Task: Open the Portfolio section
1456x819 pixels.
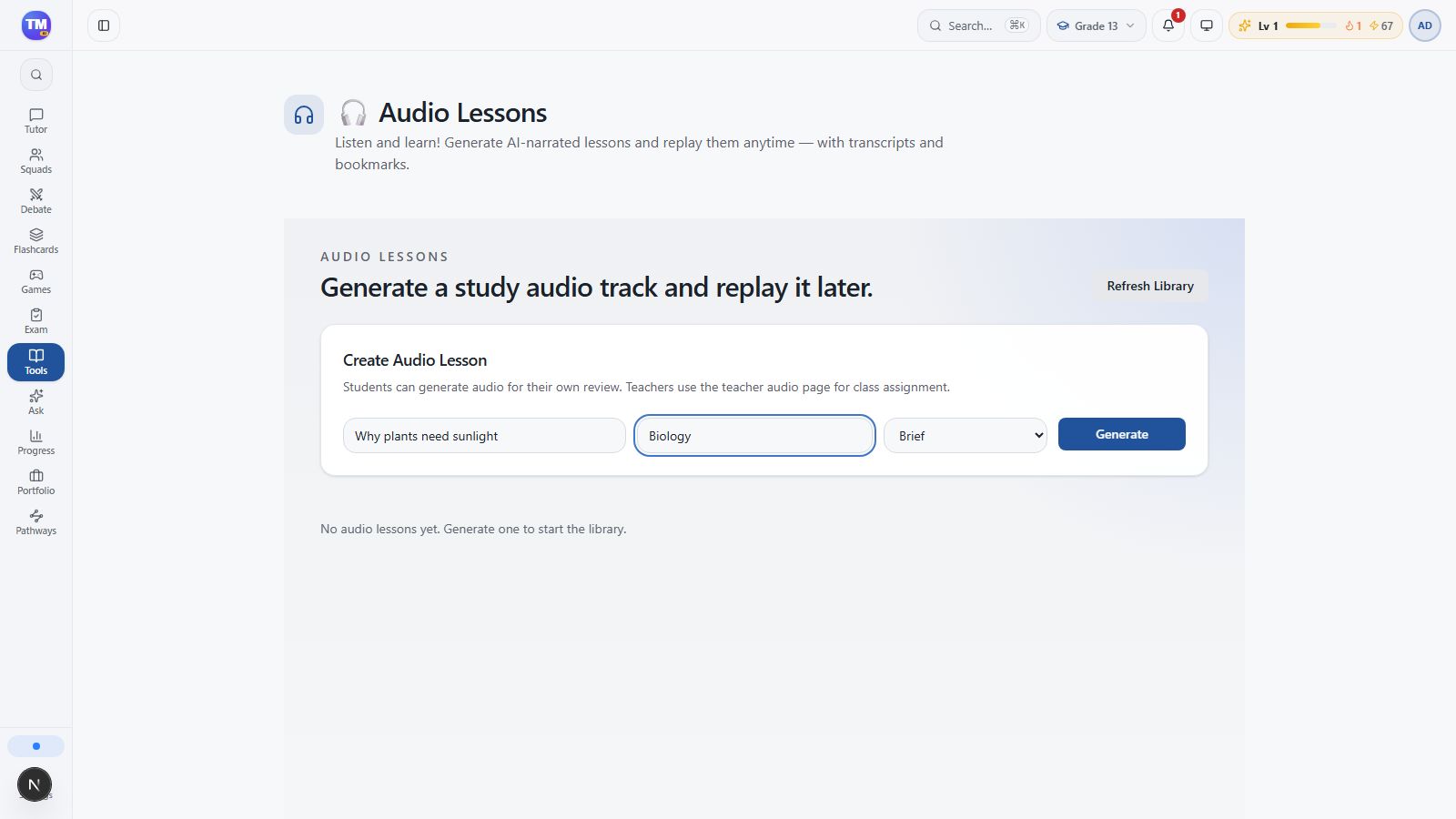Action: click(36, 482)
